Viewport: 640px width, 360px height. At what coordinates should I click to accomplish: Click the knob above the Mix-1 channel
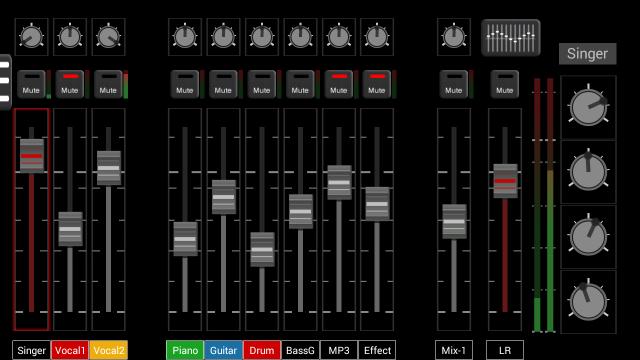coord(453,37)
